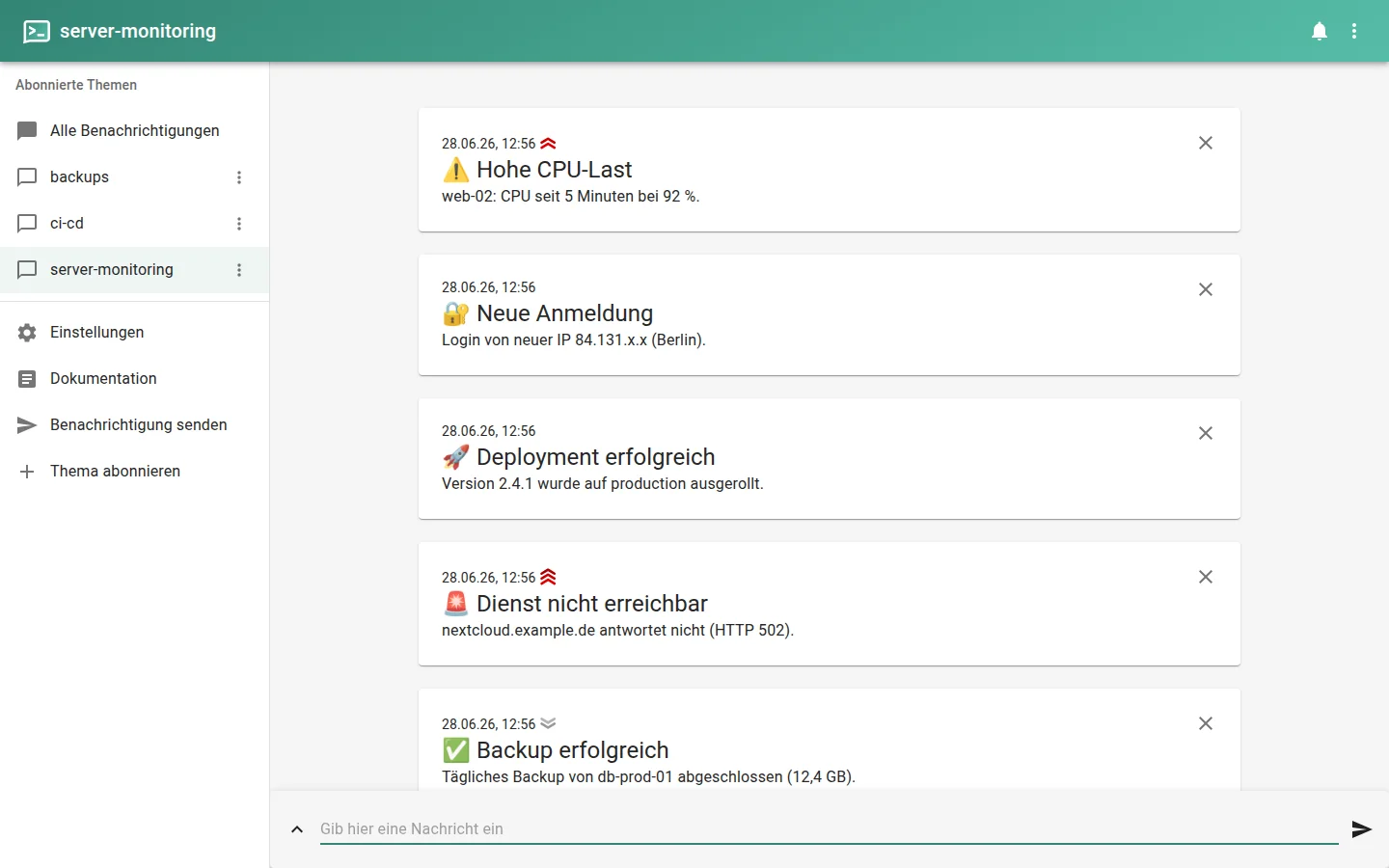The width and height of the screenshot is (1389, 868).
Task: Open the header three-dot options menu
Action: click(1354, 31)
